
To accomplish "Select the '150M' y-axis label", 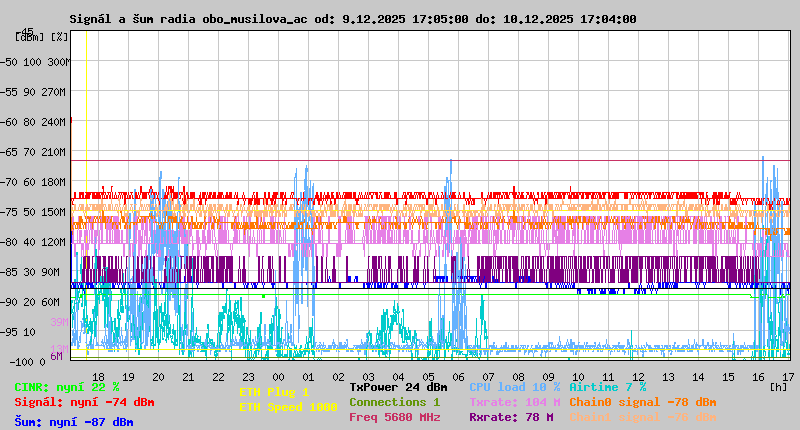I will pyautogui.click(x=53, y=212).
